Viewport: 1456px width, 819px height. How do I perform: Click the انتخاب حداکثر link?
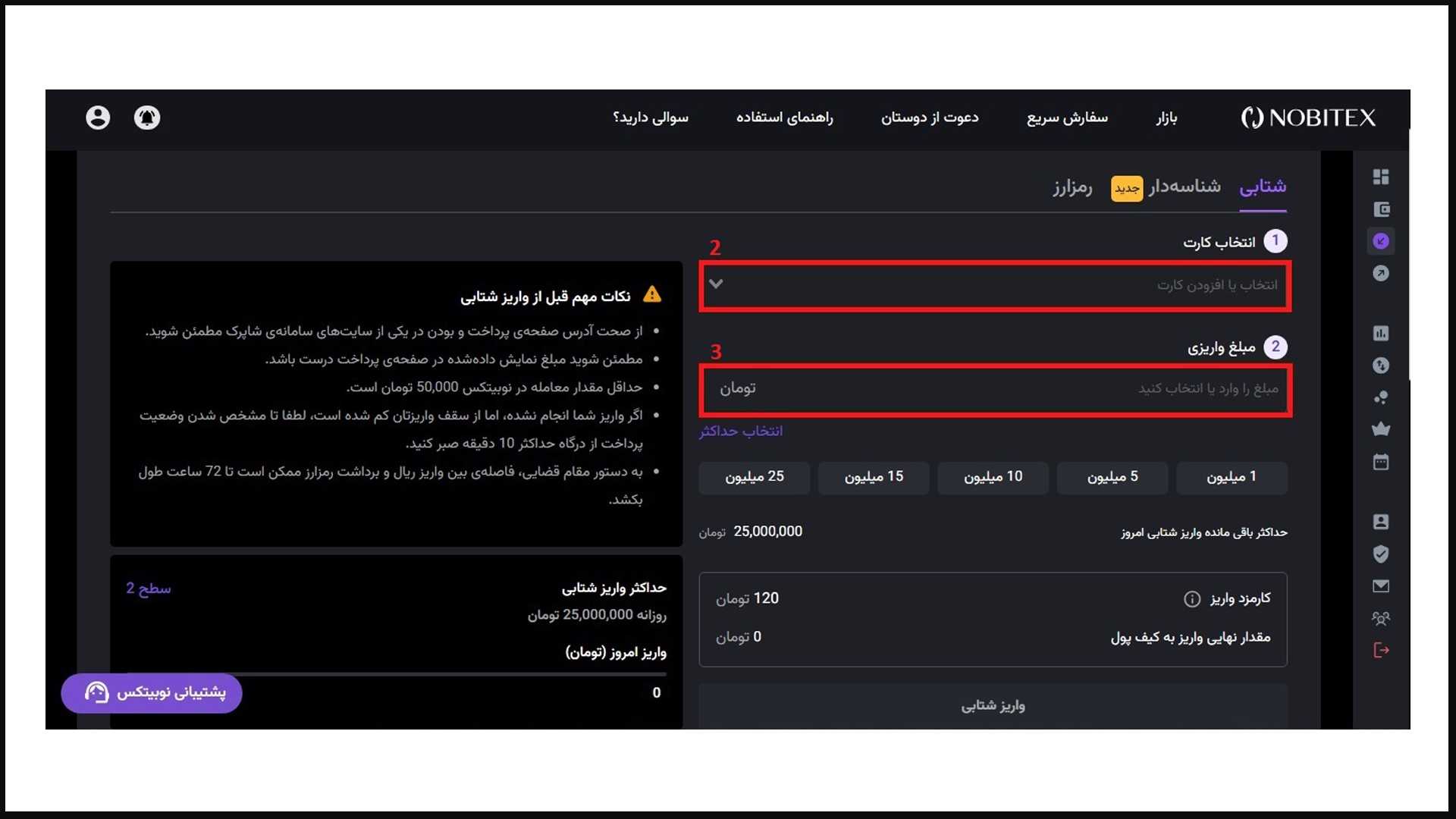[x=741, y=431]
